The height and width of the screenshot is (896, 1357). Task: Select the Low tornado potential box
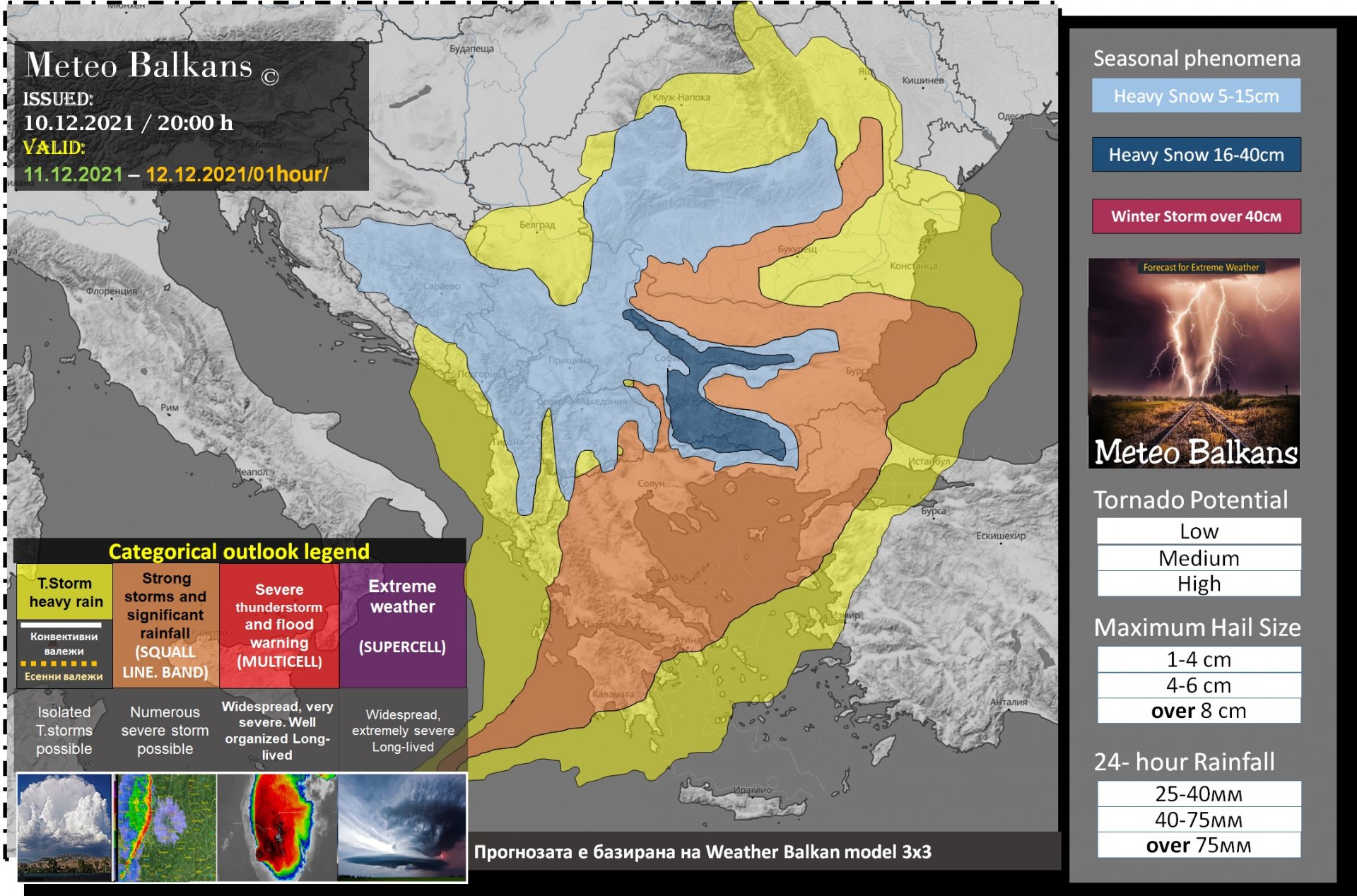[1199, 531]
